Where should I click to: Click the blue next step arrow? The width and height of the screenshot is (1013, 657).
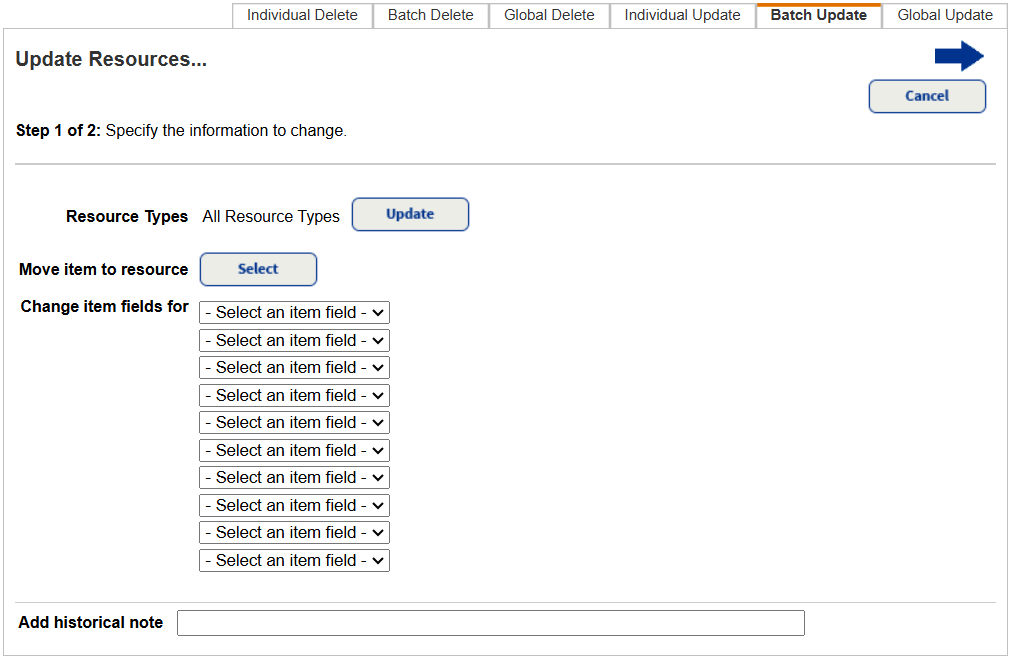pos(957,56)
